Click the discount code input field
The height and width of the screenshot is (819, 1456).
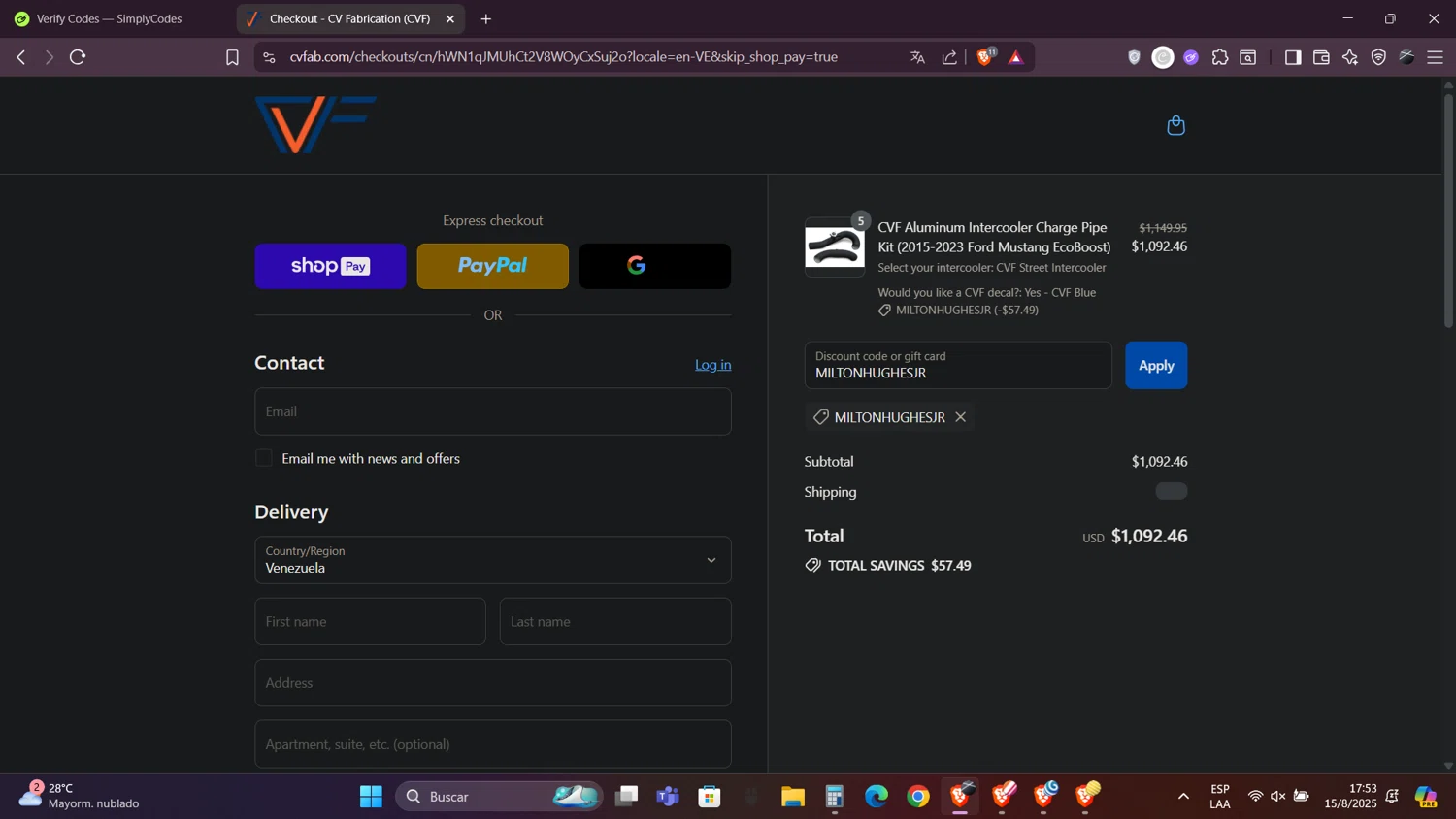958,365
